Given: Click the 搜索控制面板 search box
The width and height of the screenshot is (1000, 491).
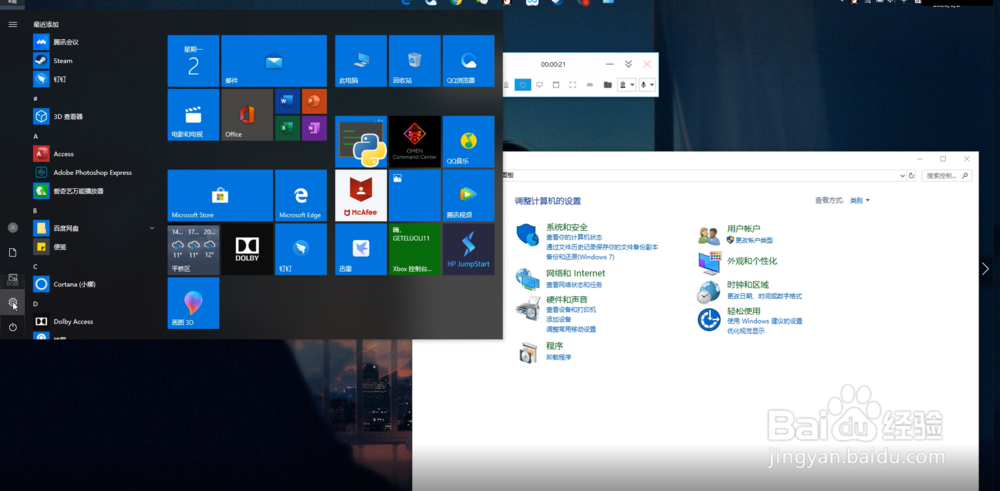Looking at the screenshot, I should 946,175.
